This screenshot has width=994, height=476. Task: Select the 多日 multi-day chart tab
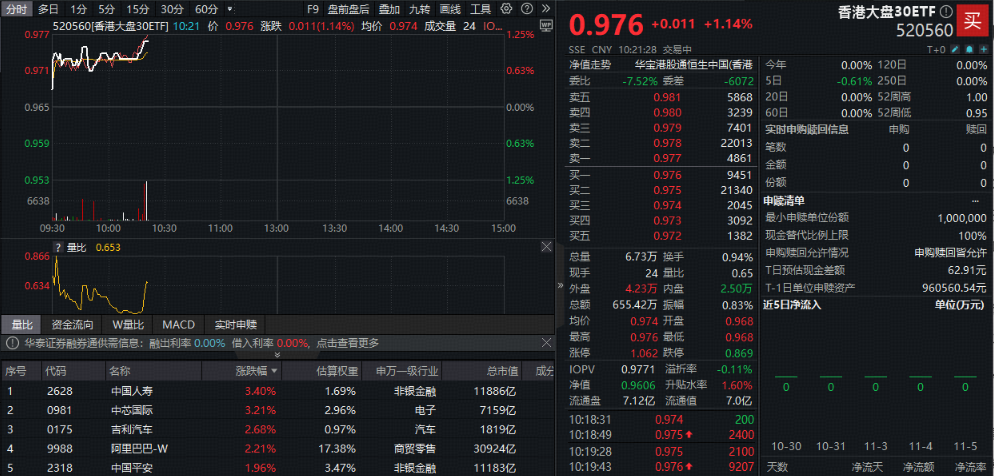[x=48, y=9]
